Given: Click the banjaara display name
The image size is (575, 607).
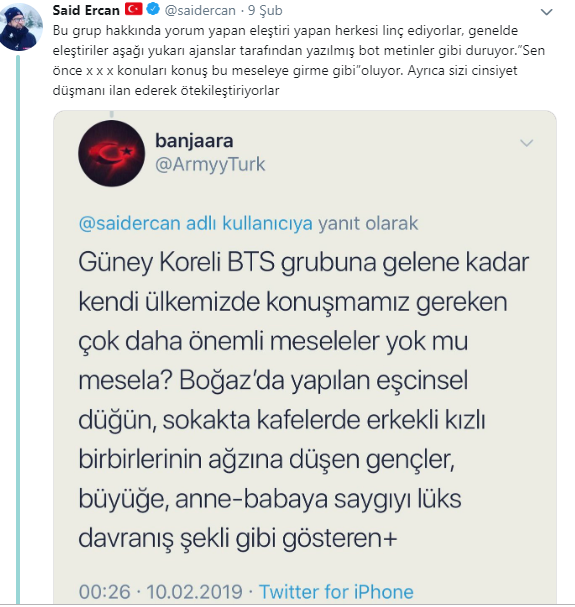Looking at the screenshot, I should coord(194,141).
